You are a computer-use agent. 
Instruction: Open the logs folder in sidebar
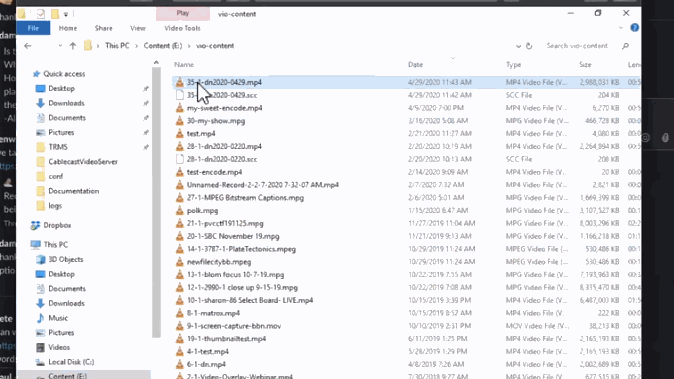point(55,205)
